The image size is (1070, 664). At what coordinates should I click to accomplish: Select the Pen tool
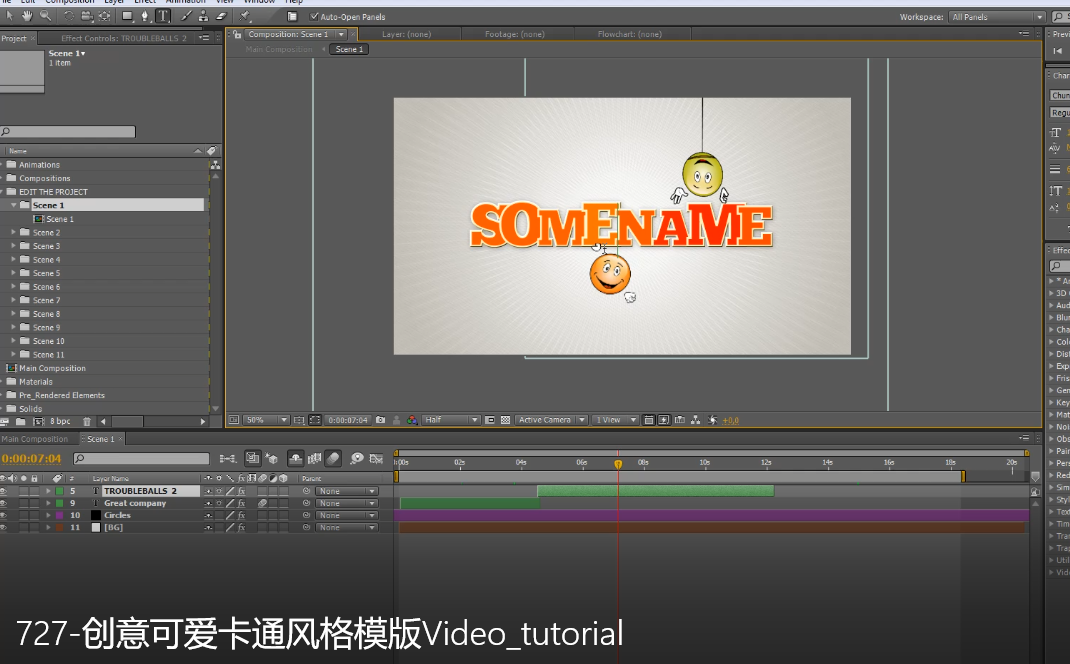(145, 16)
